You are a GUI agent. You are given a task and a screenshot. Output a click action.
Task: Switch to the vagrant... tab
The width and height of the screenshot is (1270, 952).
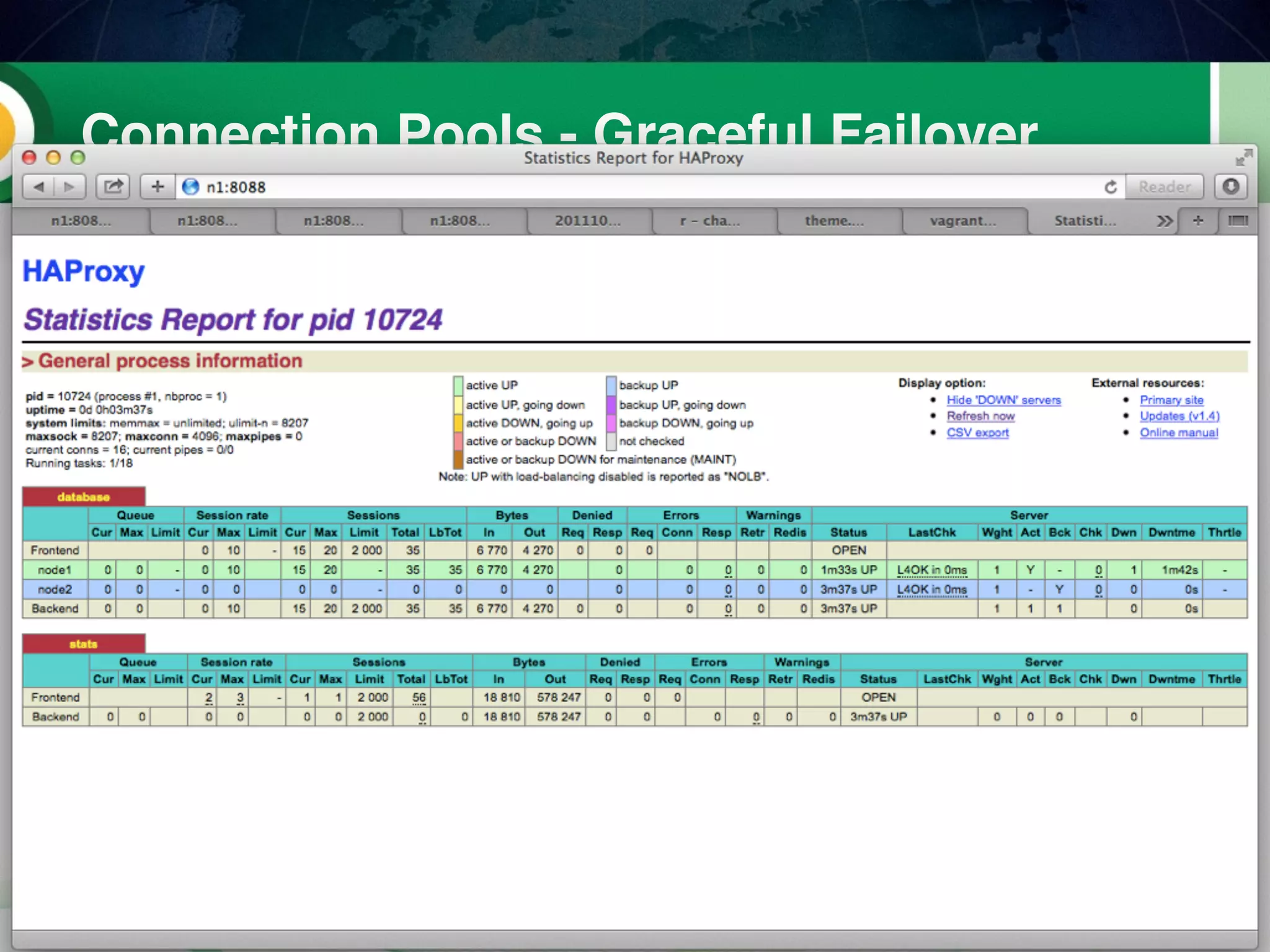coord(963,221)
